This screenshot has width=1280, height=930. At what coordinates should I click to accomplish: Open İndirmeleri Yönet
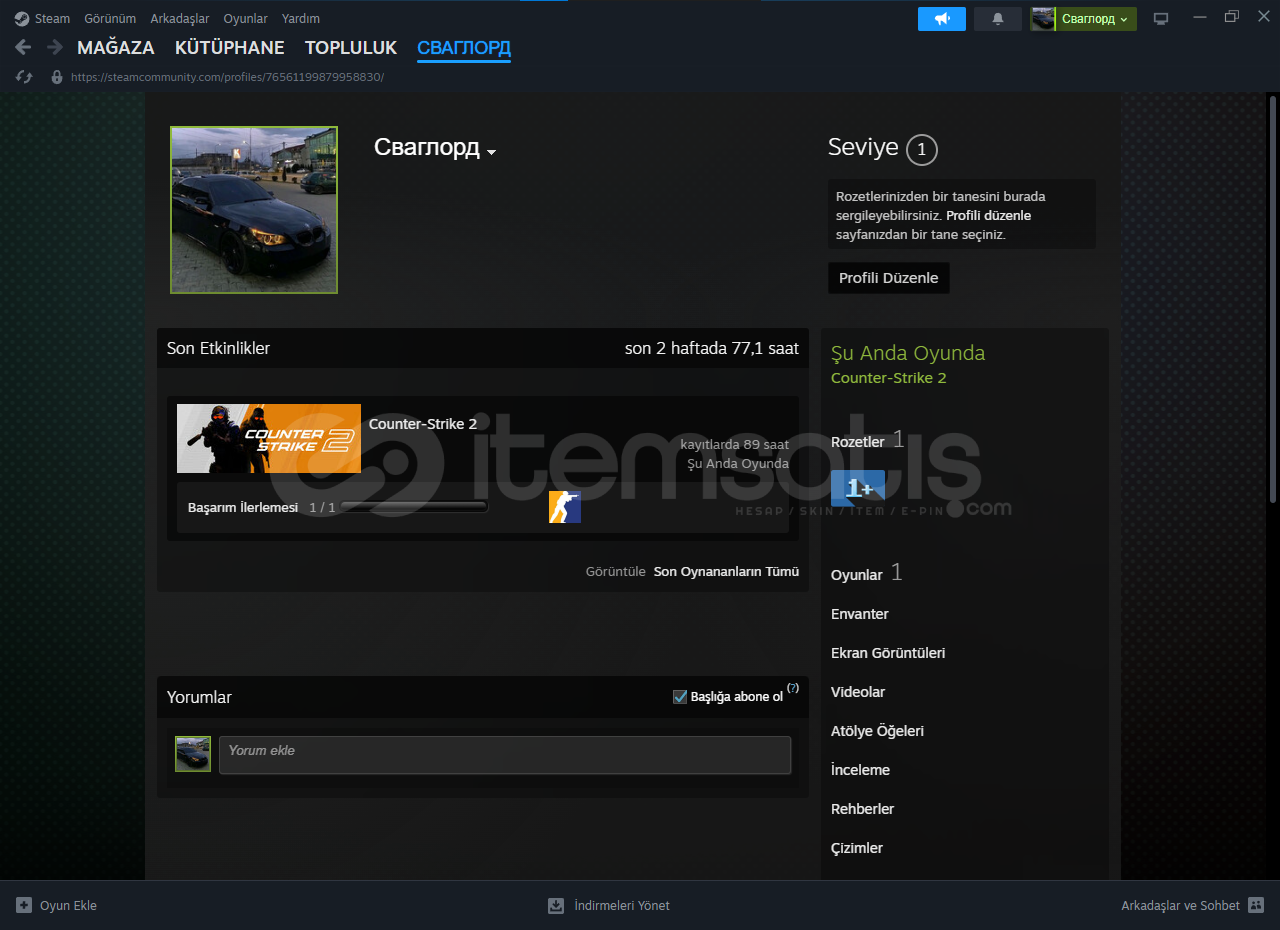click(x=622, y=906)
